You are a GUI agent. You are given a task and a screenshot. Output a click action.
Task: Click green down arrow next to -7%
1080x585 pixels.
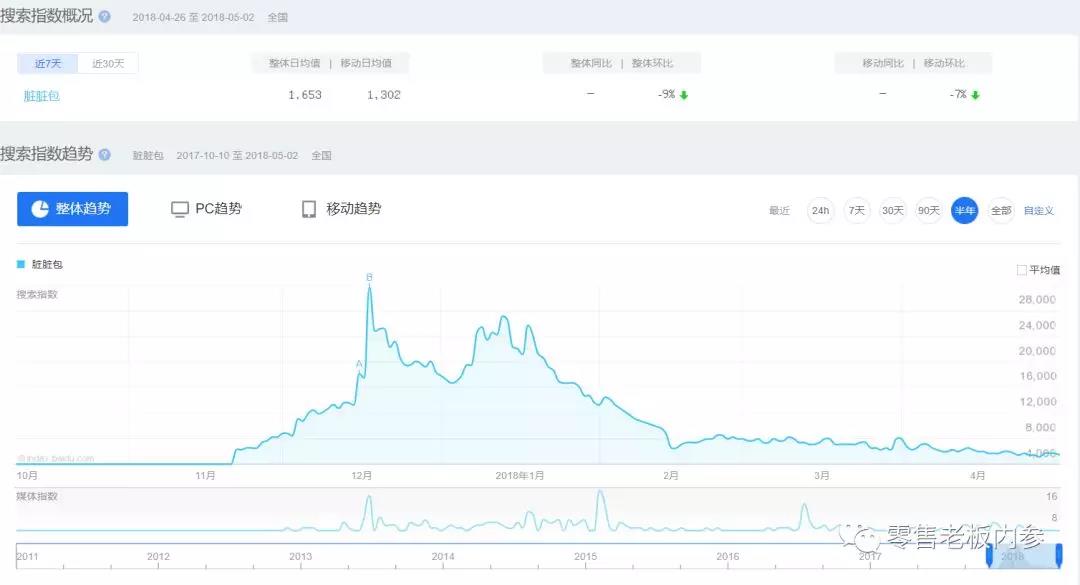click(x=975, y=95)
